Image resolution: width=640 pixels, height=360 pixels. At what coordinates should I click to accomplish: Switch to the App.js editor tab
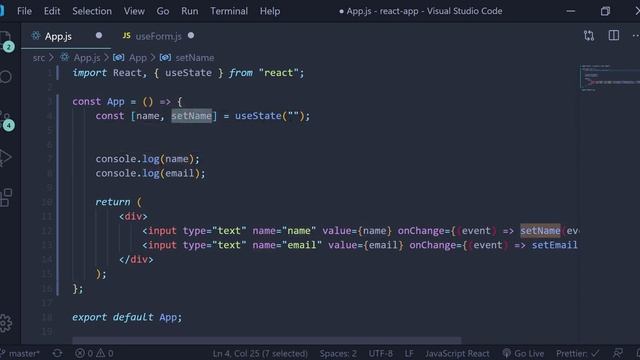click(x=66, y=36)
